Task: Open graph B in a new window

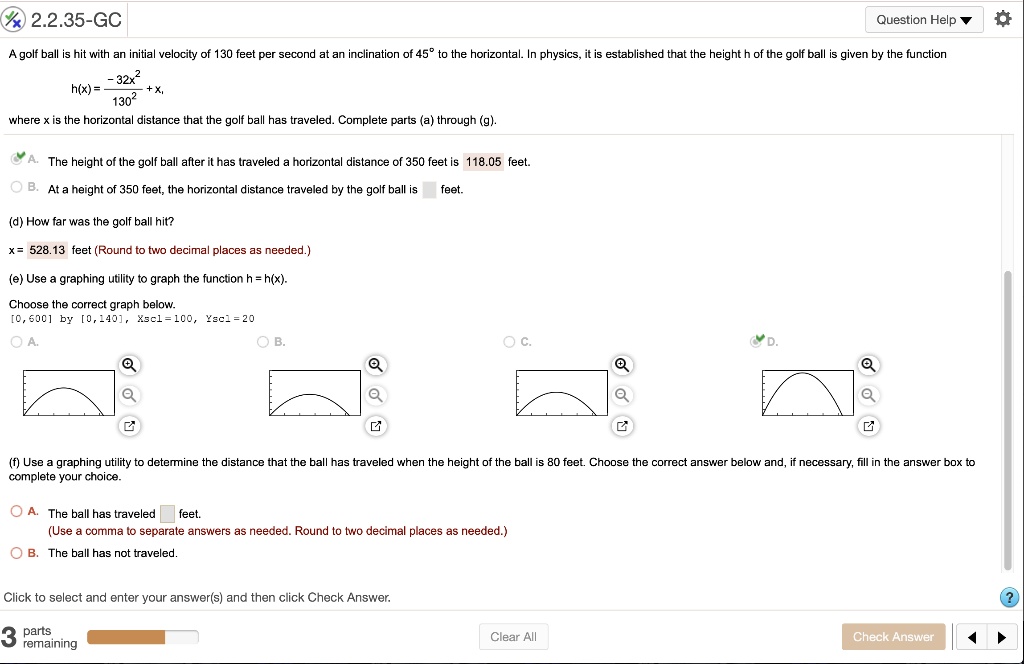Action: point(375,427)
